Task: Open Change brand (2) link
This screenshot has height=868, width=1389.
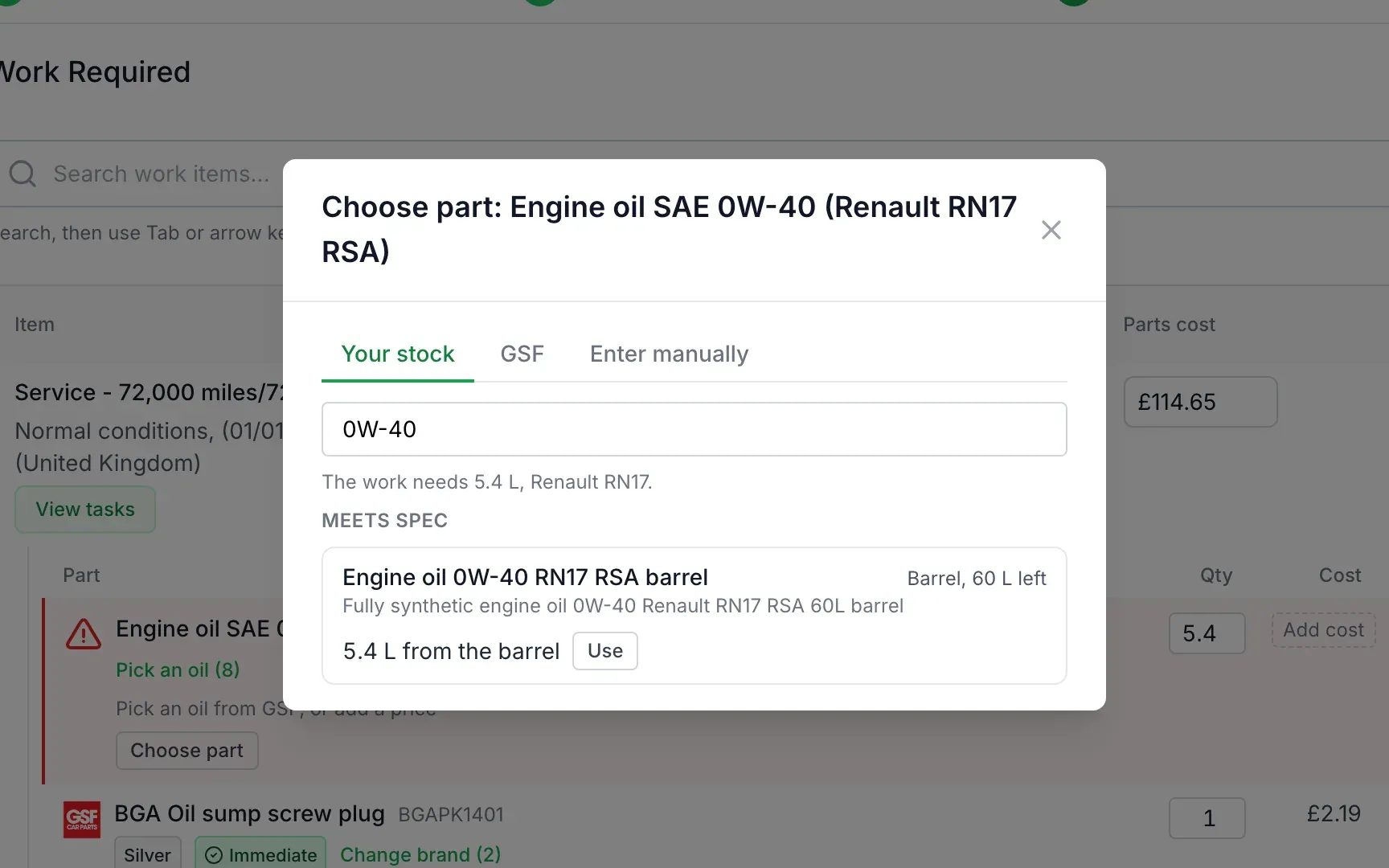Action: click(420, 854)
